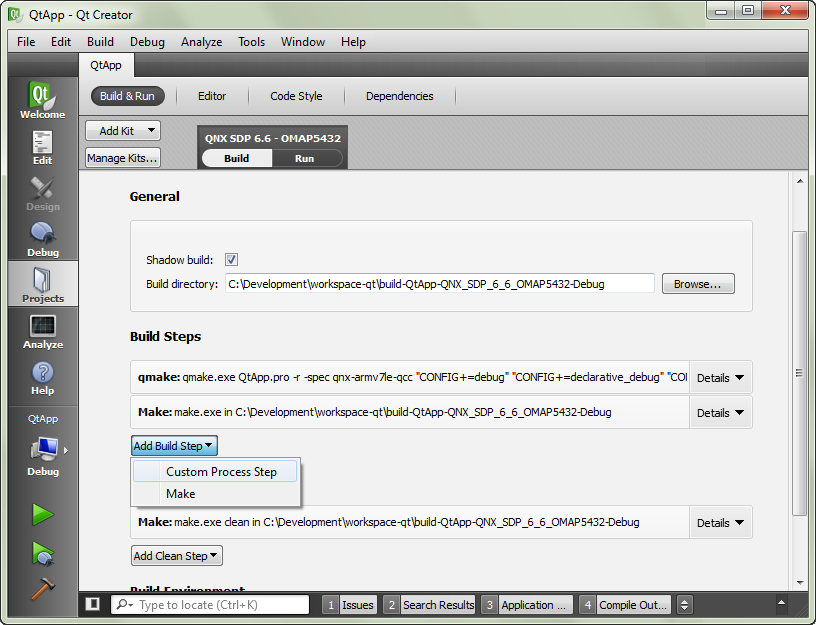The image size is (816, 625).
Task: Choose Custom Process Step from menu
Action: (221, 472)
